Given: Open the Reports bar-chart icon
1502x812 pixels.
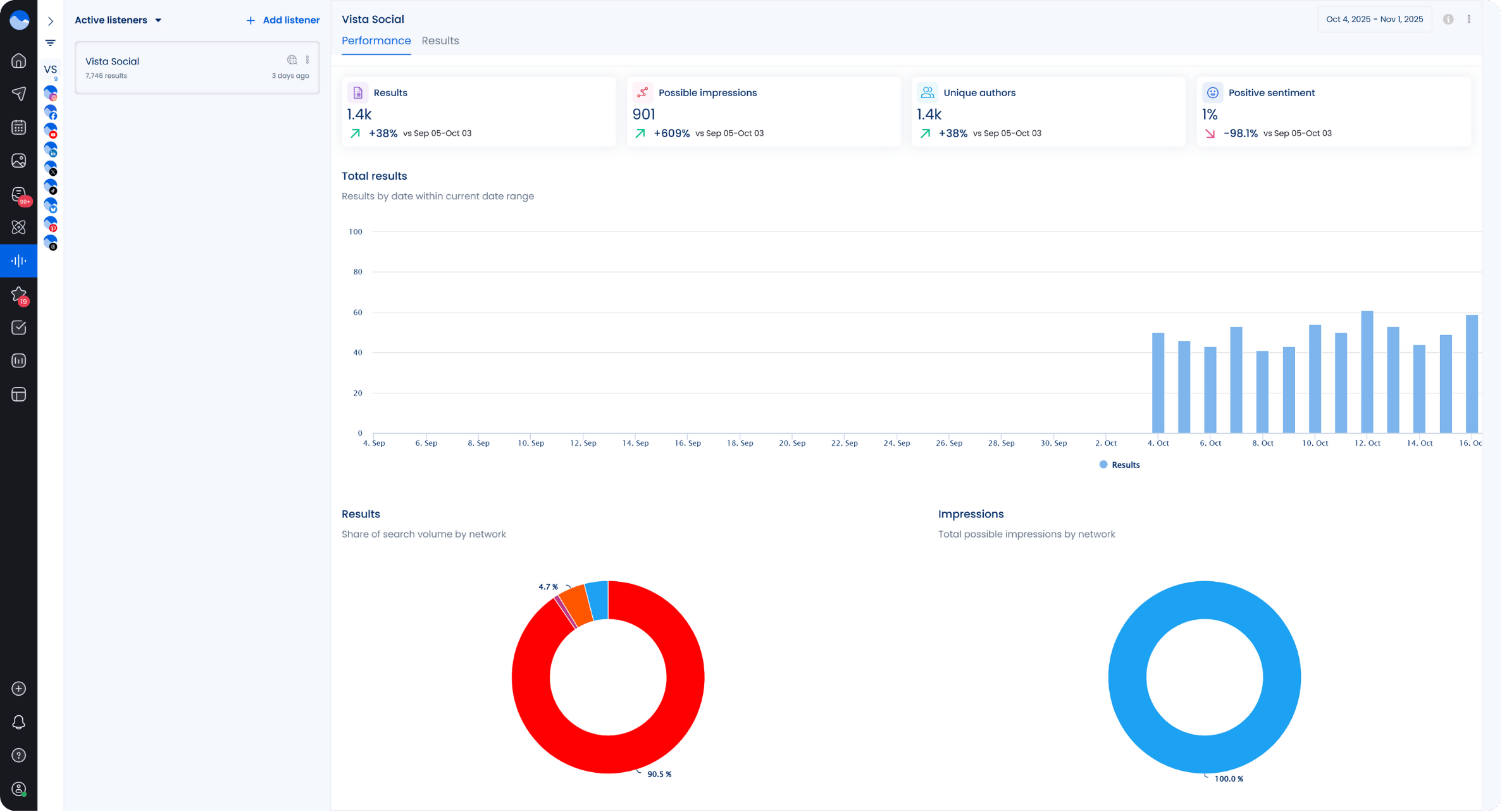Looking at the screenshot, I should [19, 360].
